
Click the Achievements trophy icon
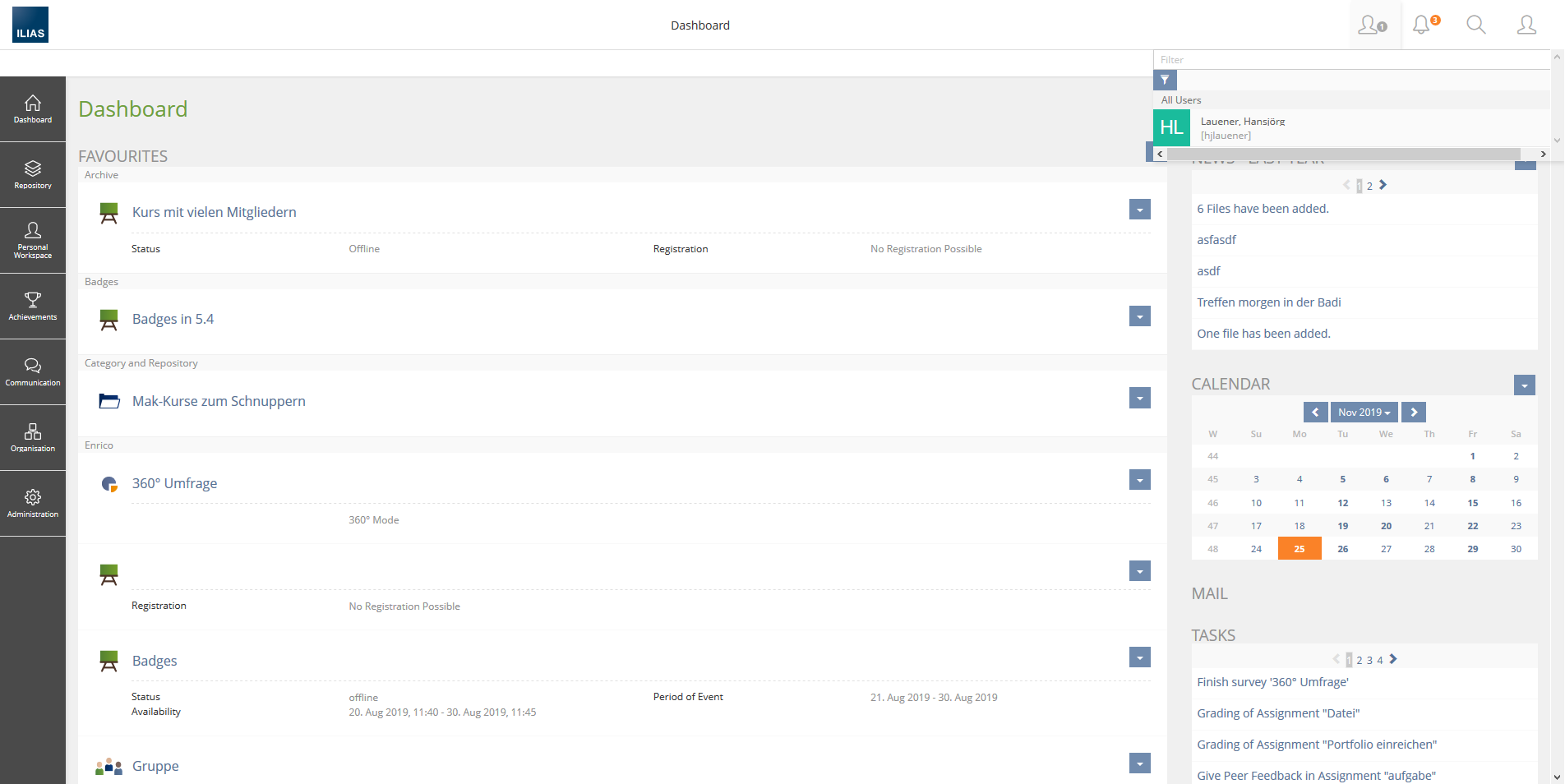33,306
